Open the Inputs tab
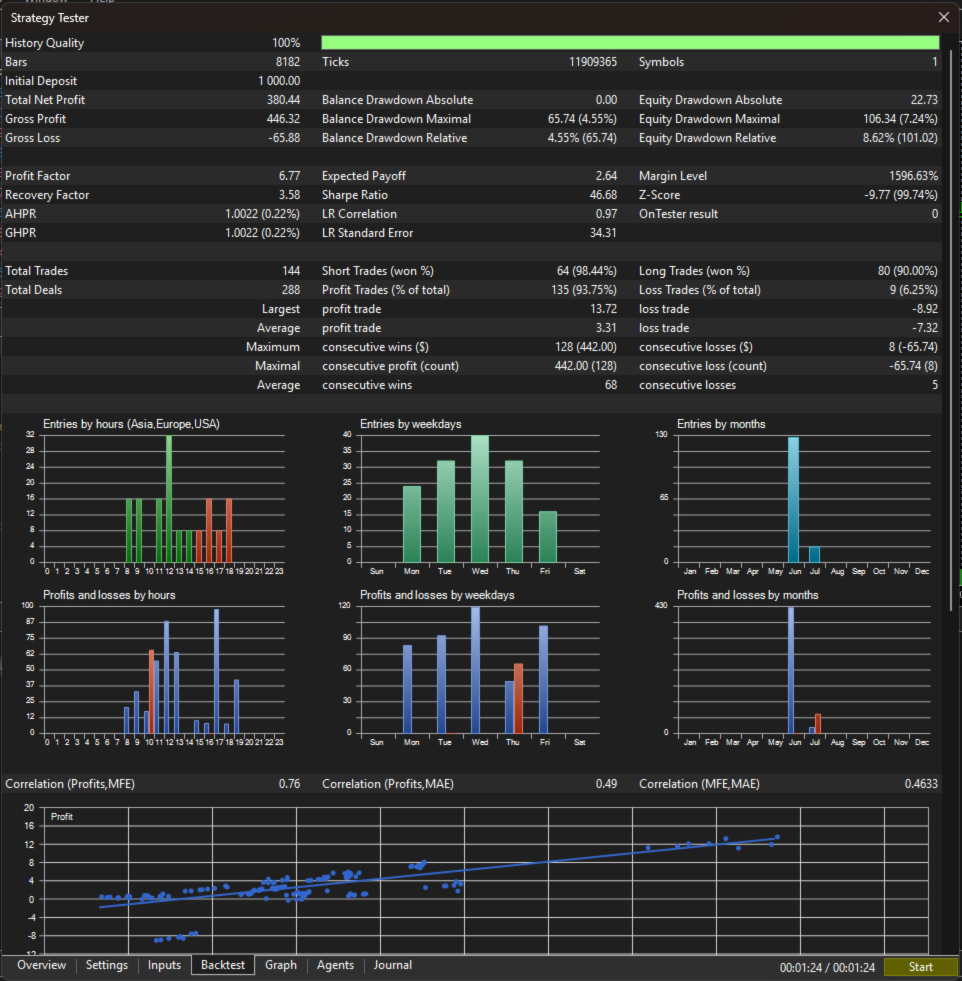The width and height of the screenshot is (962, 981). 165,965
